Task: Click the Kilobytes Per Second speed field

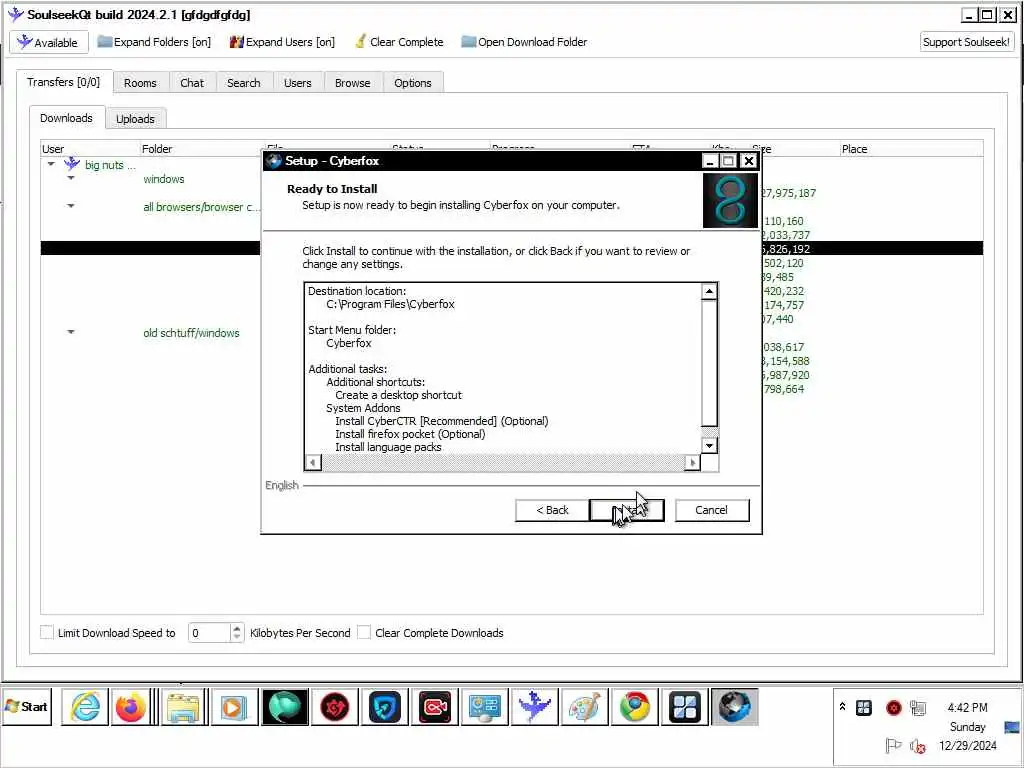Action: tap(209, 633)
